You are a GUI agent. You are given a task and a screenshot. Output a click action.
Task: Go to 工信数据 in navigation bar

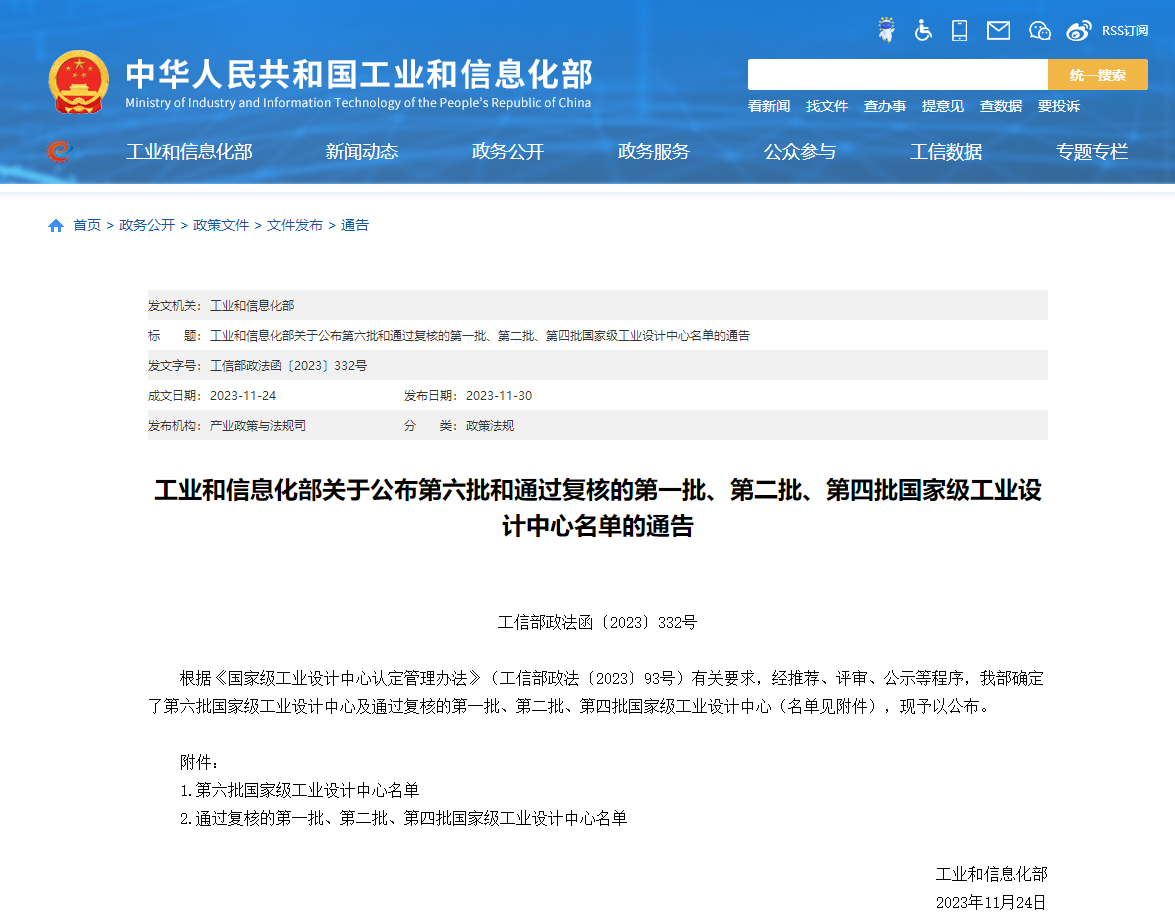pyautogui.click(x=946, y=152)
